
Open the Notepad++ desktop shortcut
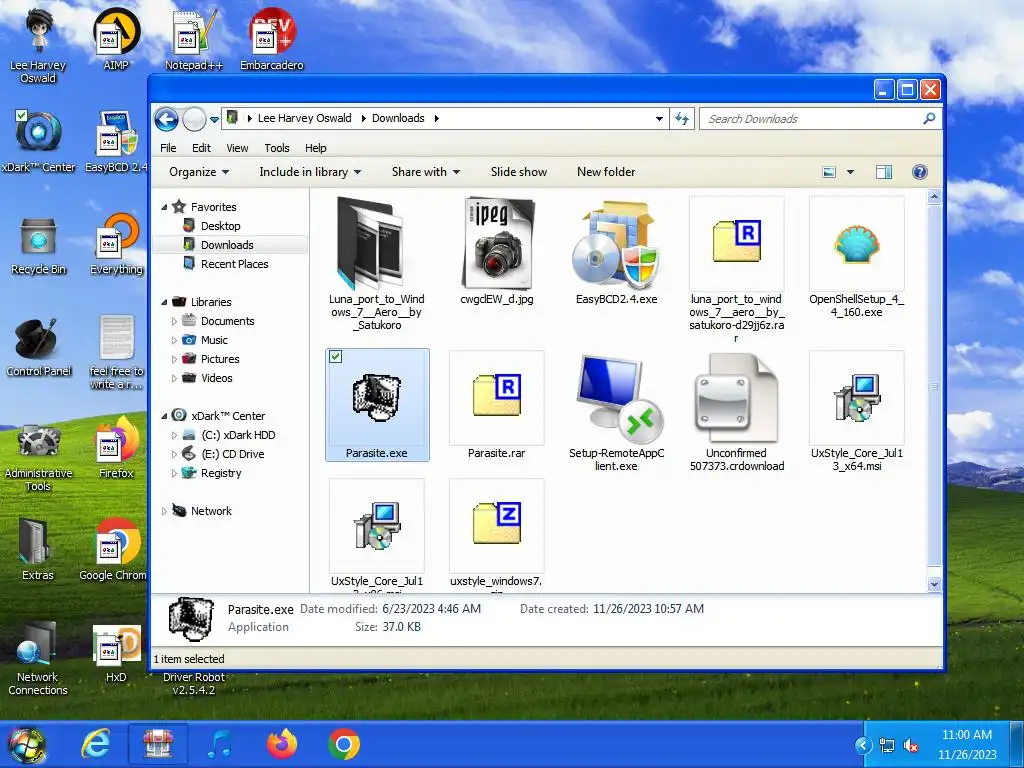click(194, 39)
